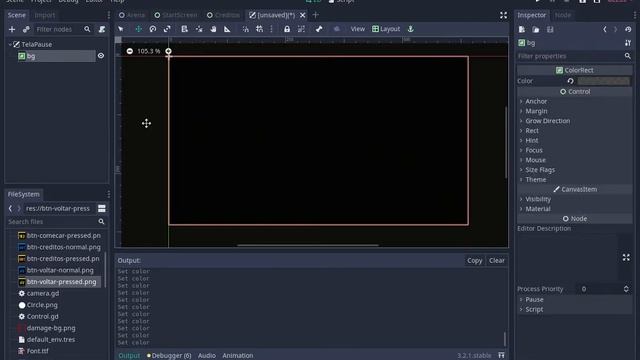Viewport: 640px width, 360px height.
Task: Toggle smart snapping in toolbar
Action: (245, 29)
